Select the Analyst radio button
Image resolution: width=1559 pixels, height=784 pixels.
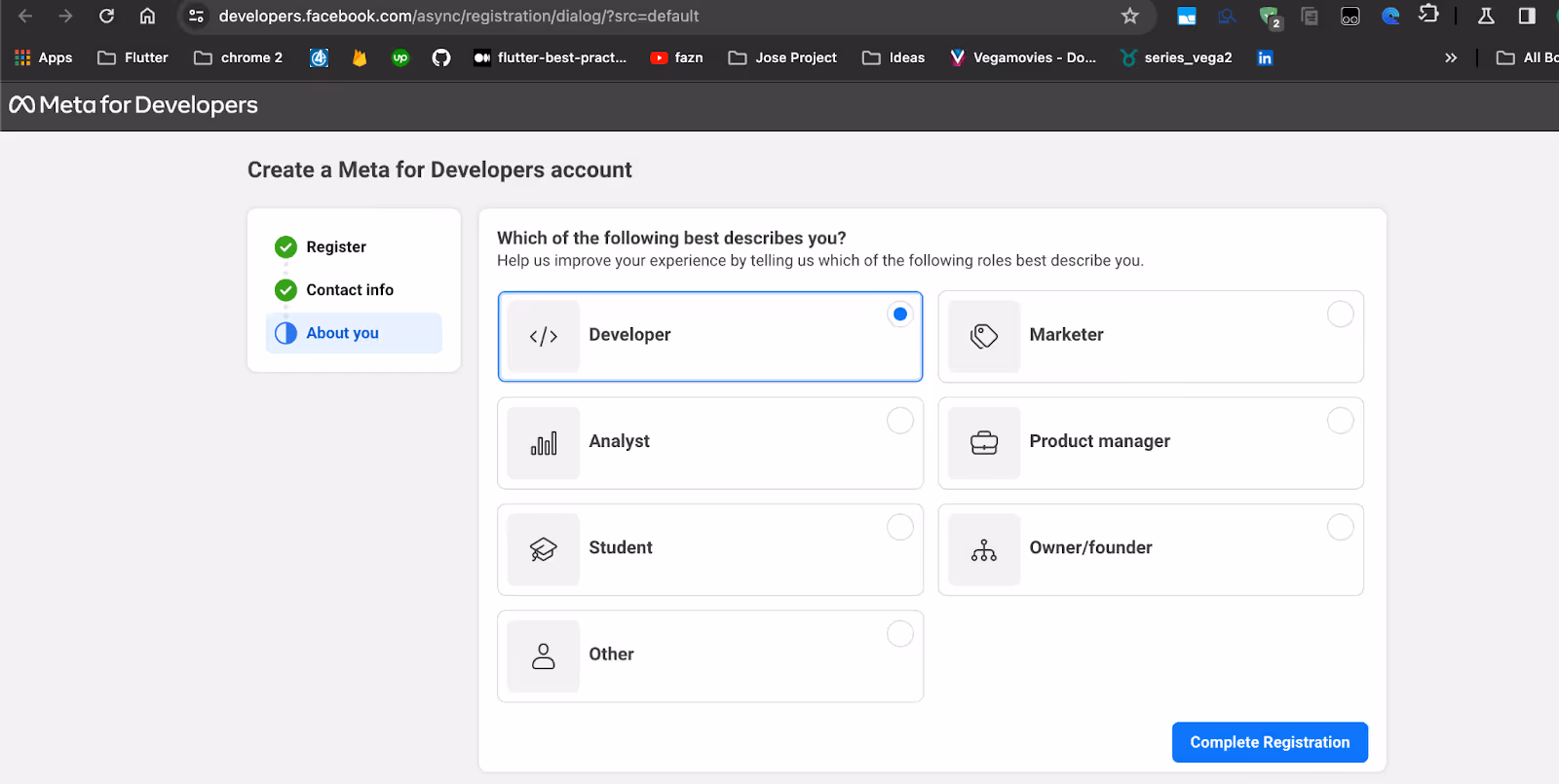(900, 421)
